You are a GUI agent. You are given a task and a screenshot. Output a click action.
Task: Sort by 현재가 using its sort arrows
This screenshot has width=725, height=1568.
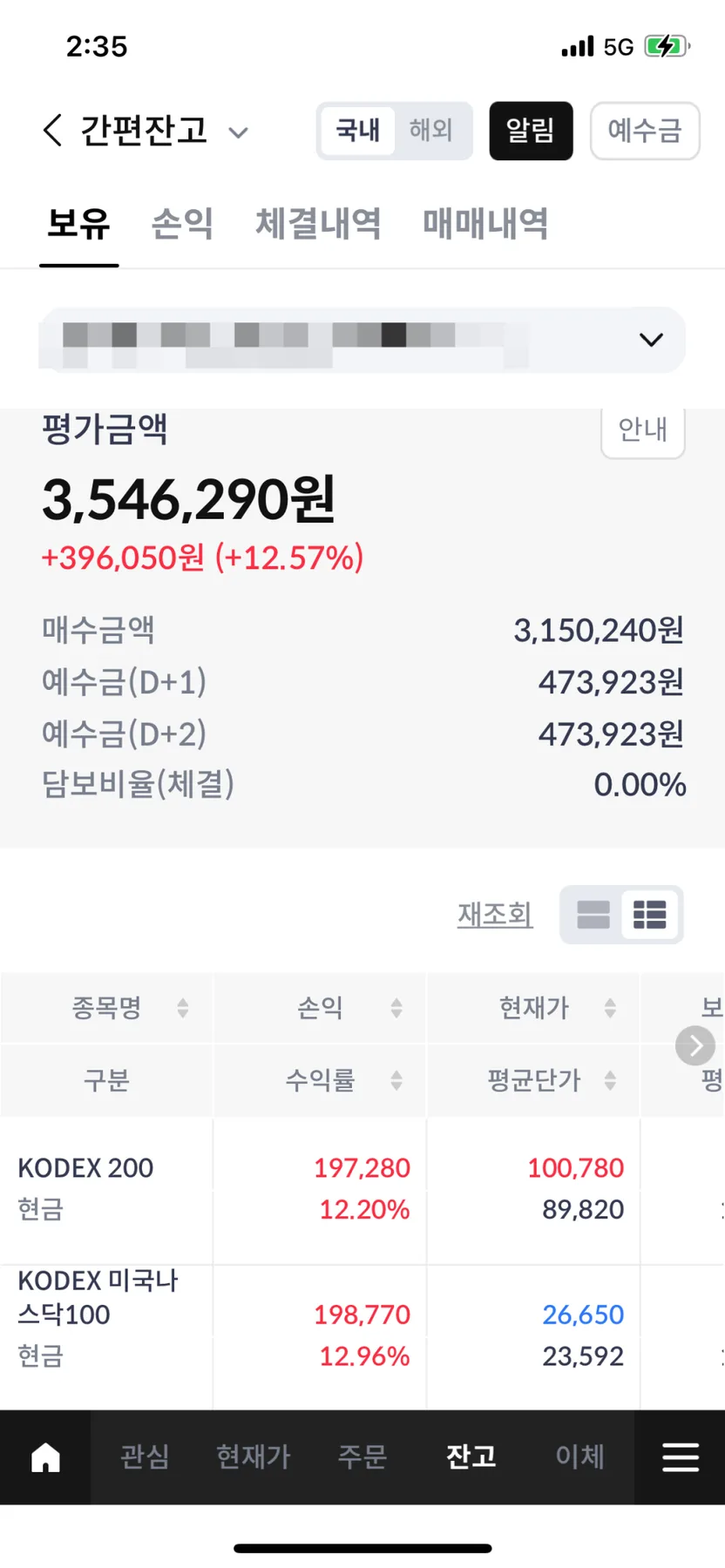610,1008
